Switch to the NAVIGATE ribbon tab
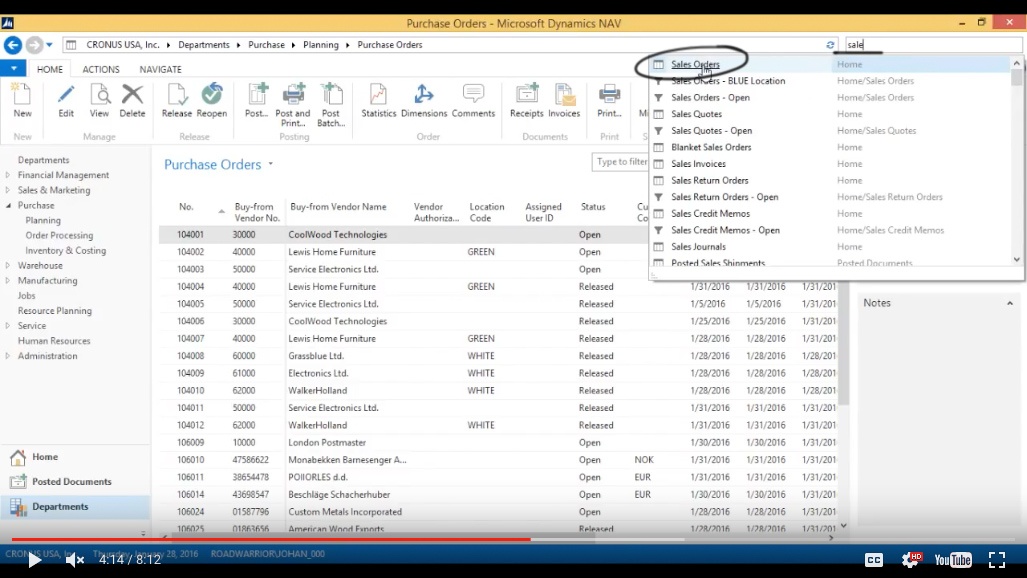1027x578 pixels. (x=160, y=69)
